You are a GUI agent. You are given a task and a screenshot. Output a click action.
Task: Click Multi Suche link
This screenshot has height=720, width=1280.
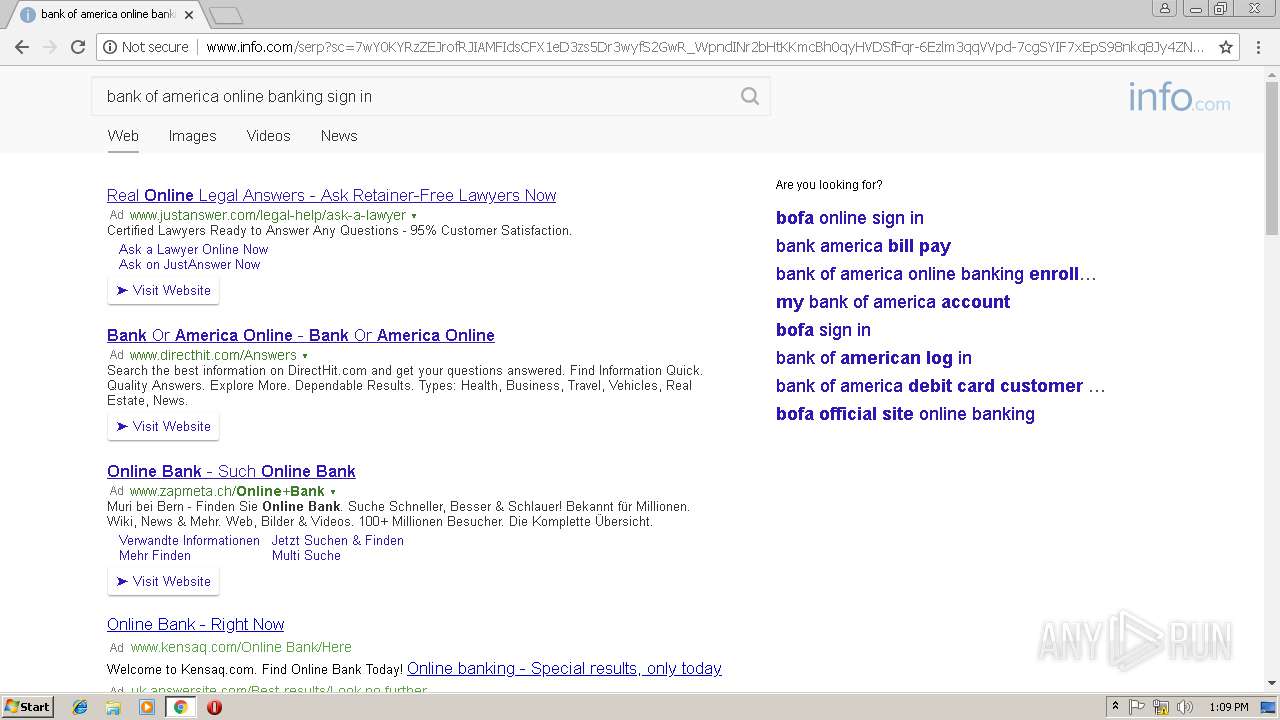306,555
